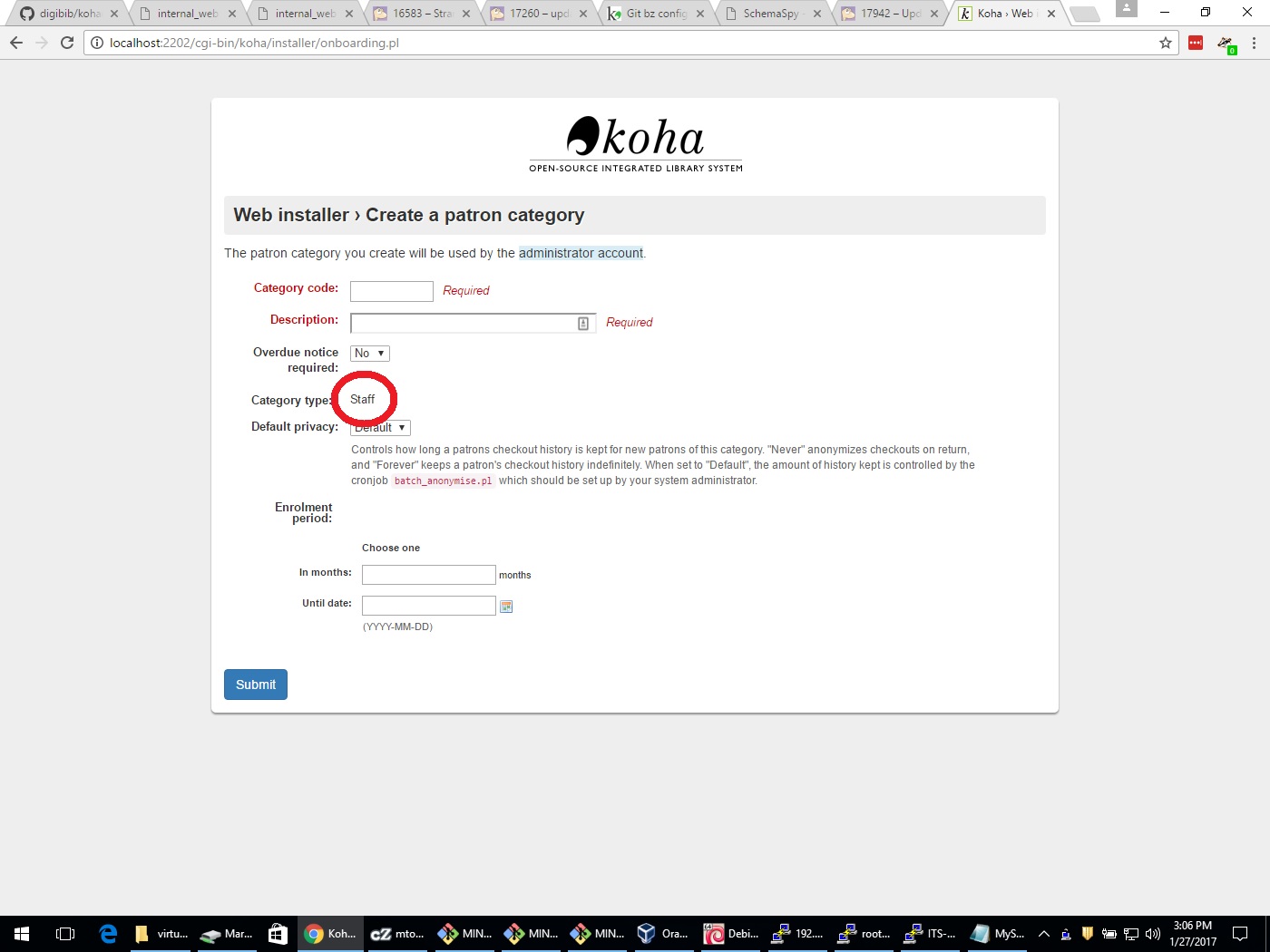Click the Until date input field
1270x952 pixels.
[428, 606]
